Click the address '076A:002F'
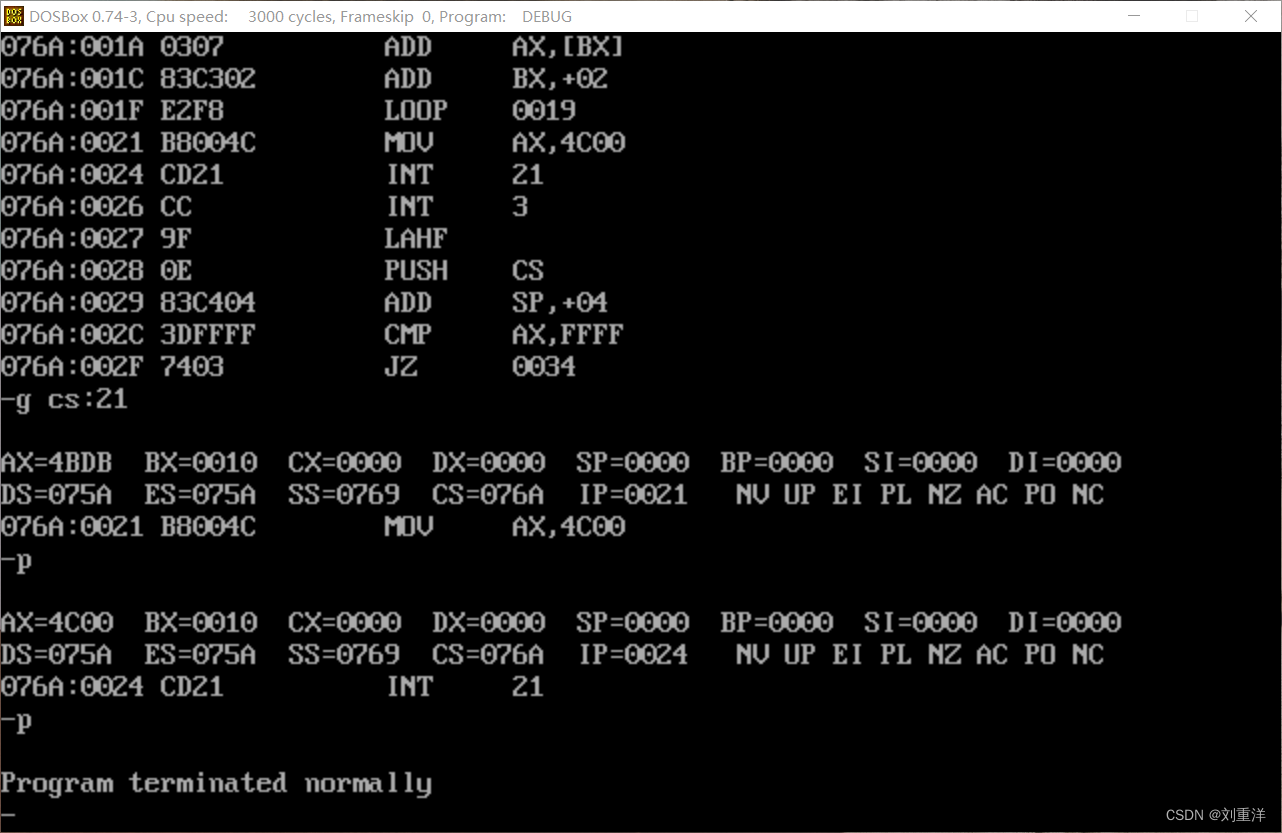 tap(72, 366)
